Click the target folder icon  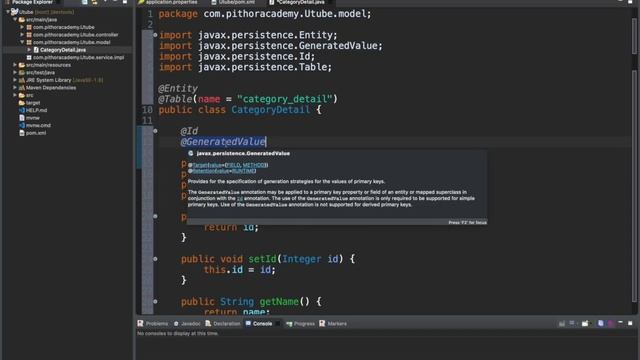(x=22, y=103)
